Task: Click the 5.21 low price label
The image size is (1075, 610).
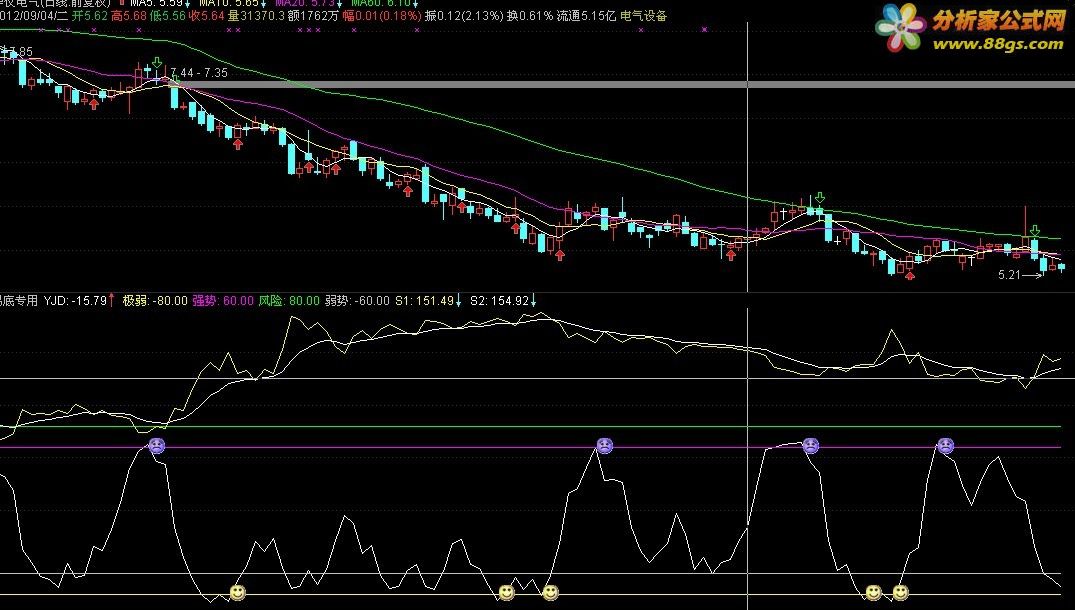Action: [1010, 275]
